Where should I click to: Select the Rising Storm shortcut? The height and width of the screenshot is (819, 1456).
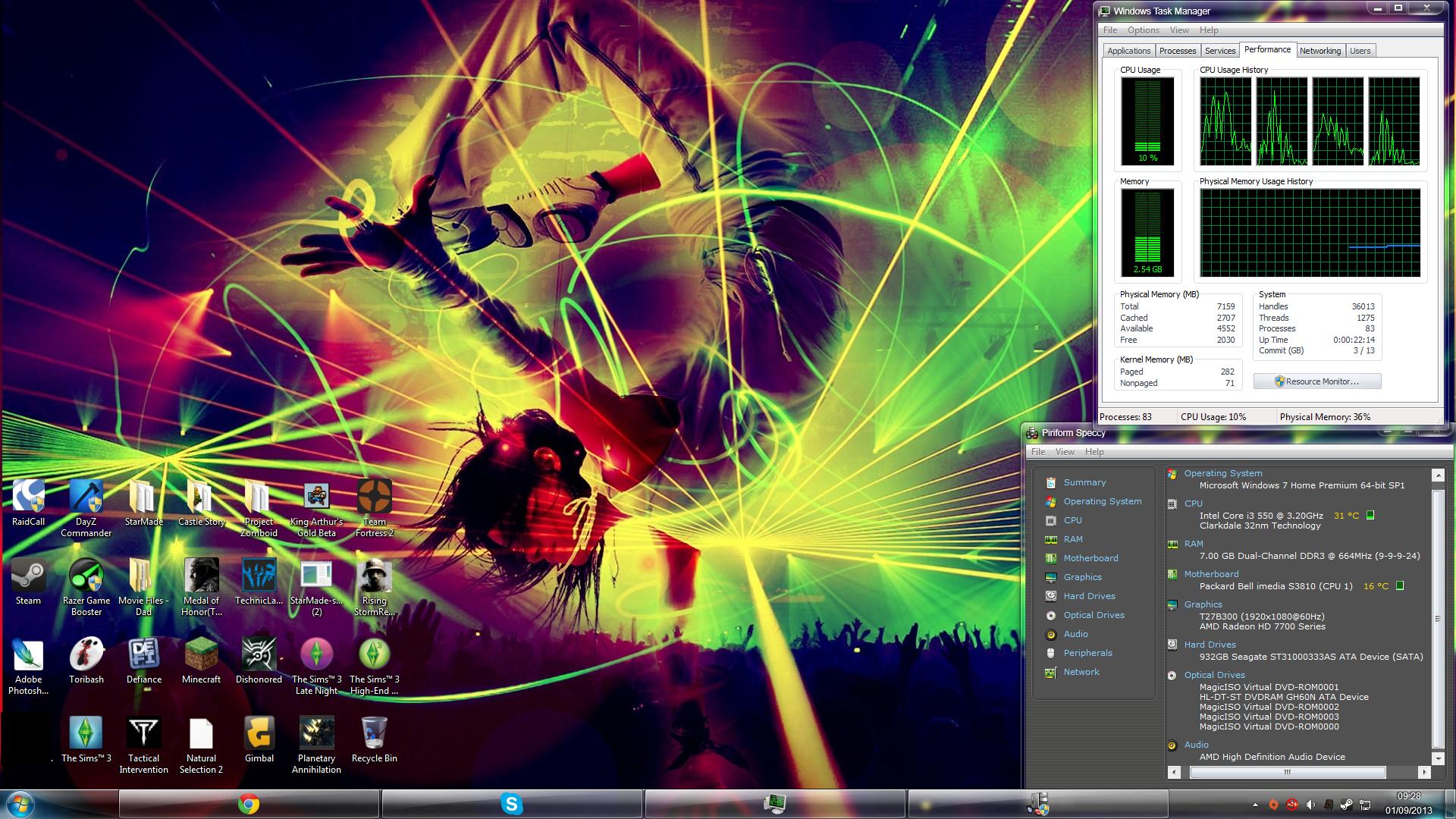374,587
